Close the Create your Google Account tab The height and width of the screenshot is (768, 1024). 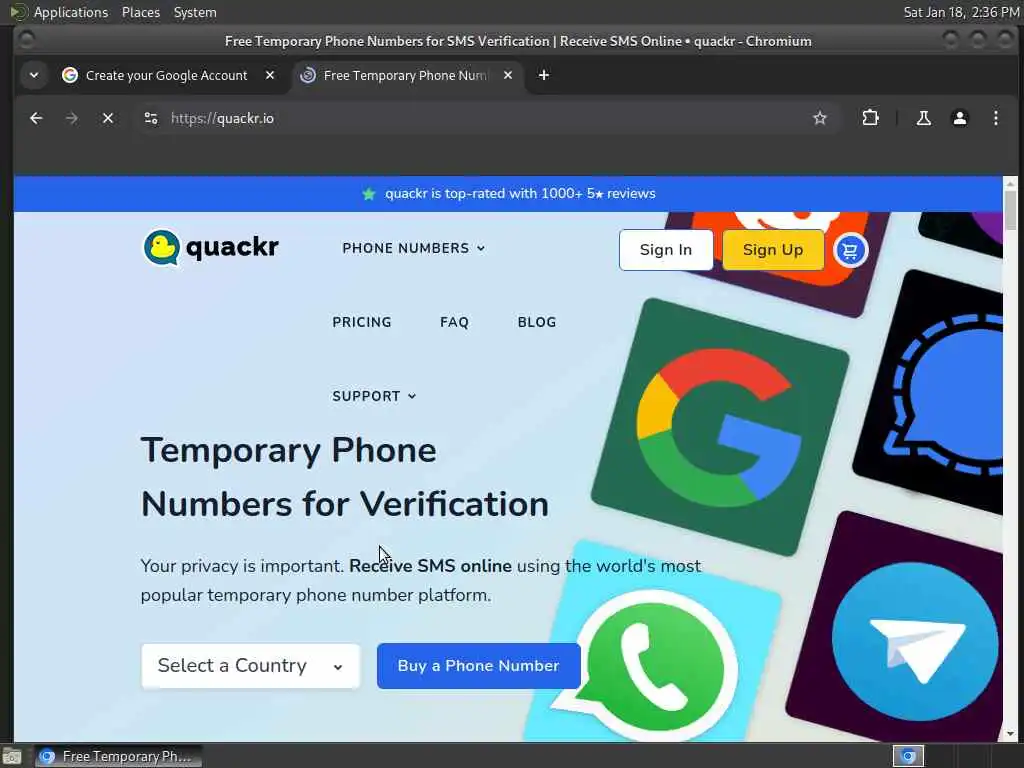pyautogui.click(x=270, y=75)
